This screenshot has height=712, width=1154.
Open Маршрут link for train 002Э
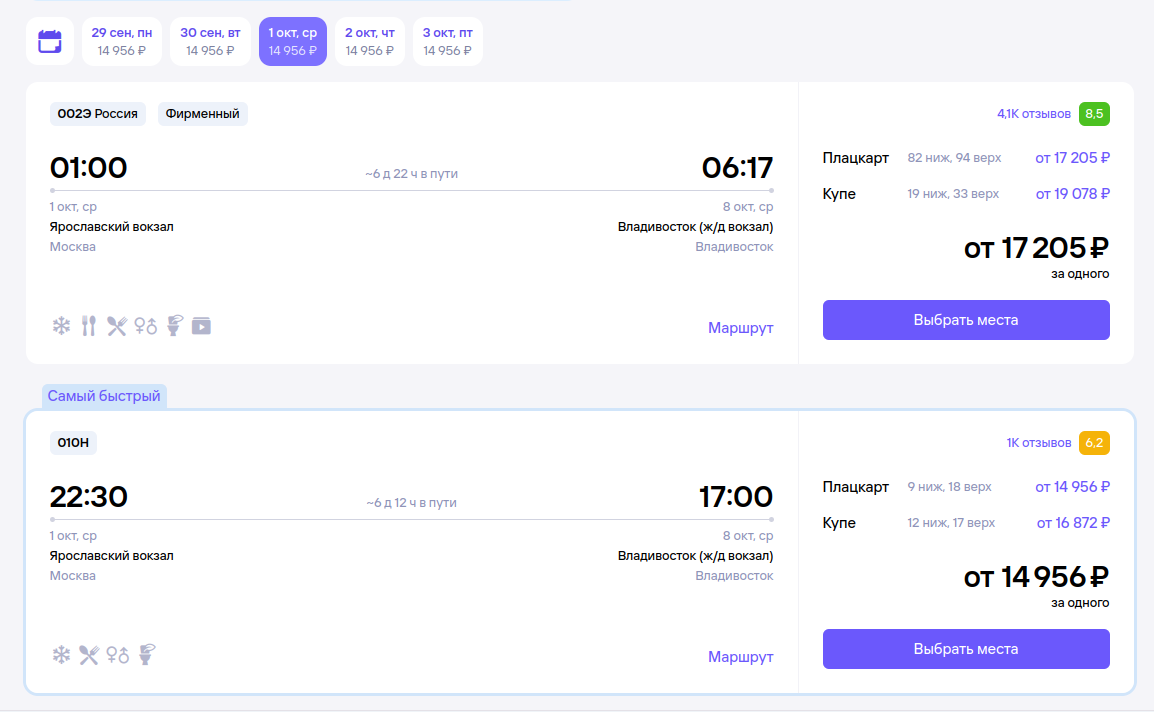click(740, 328)
